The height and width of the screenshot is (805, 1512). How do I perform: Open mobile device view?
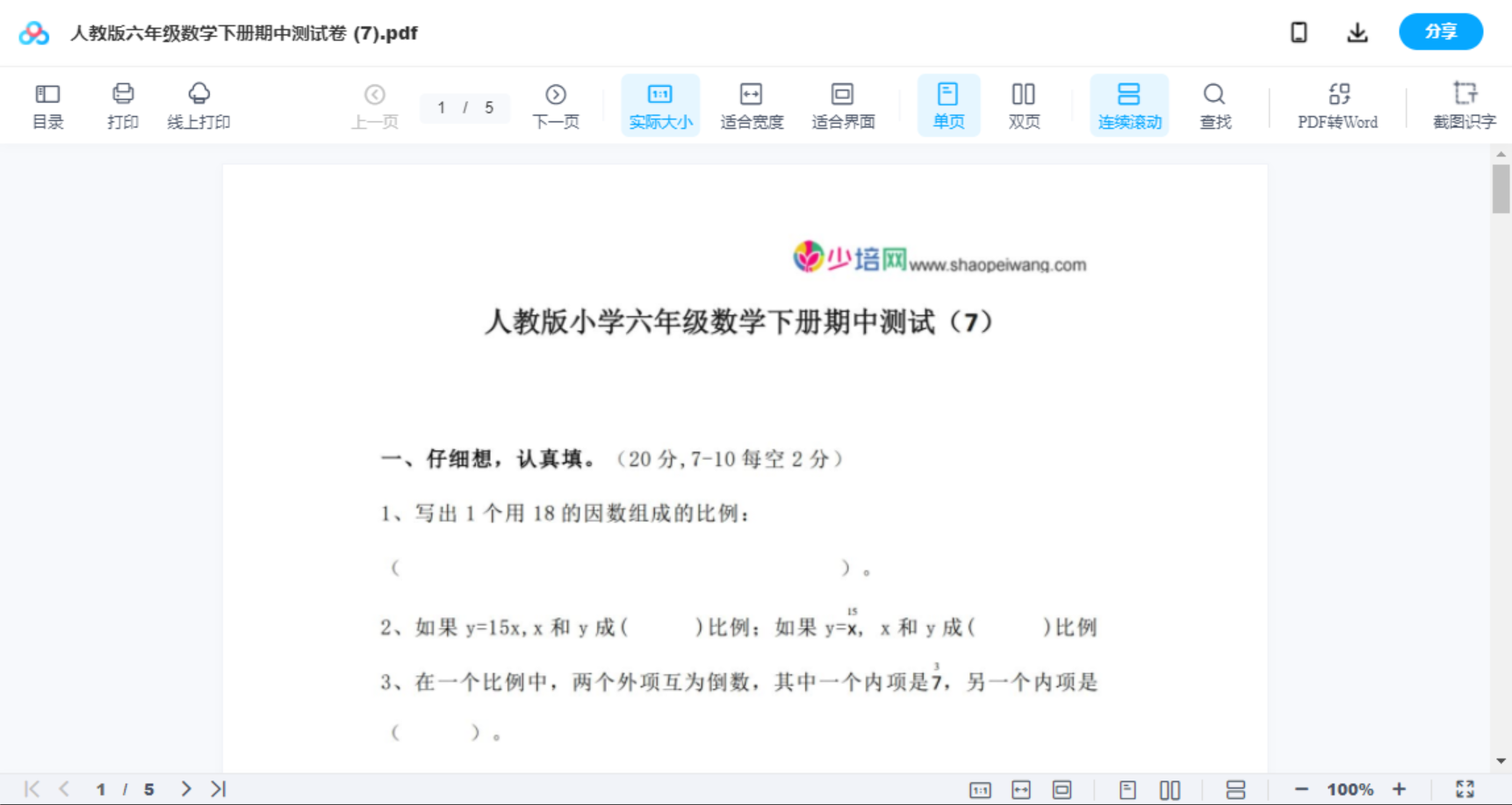coord(1299,32)
